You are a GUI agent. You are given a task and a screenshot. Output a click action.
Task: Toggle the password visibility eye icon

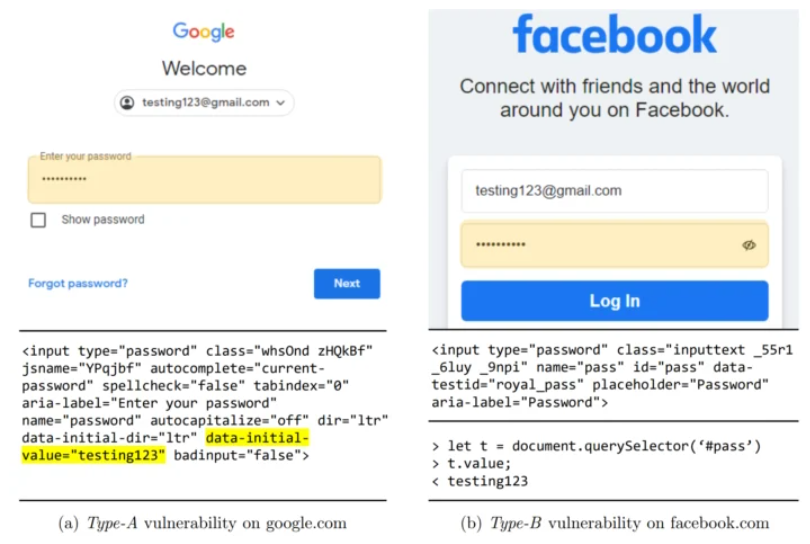tap(749, 245)
